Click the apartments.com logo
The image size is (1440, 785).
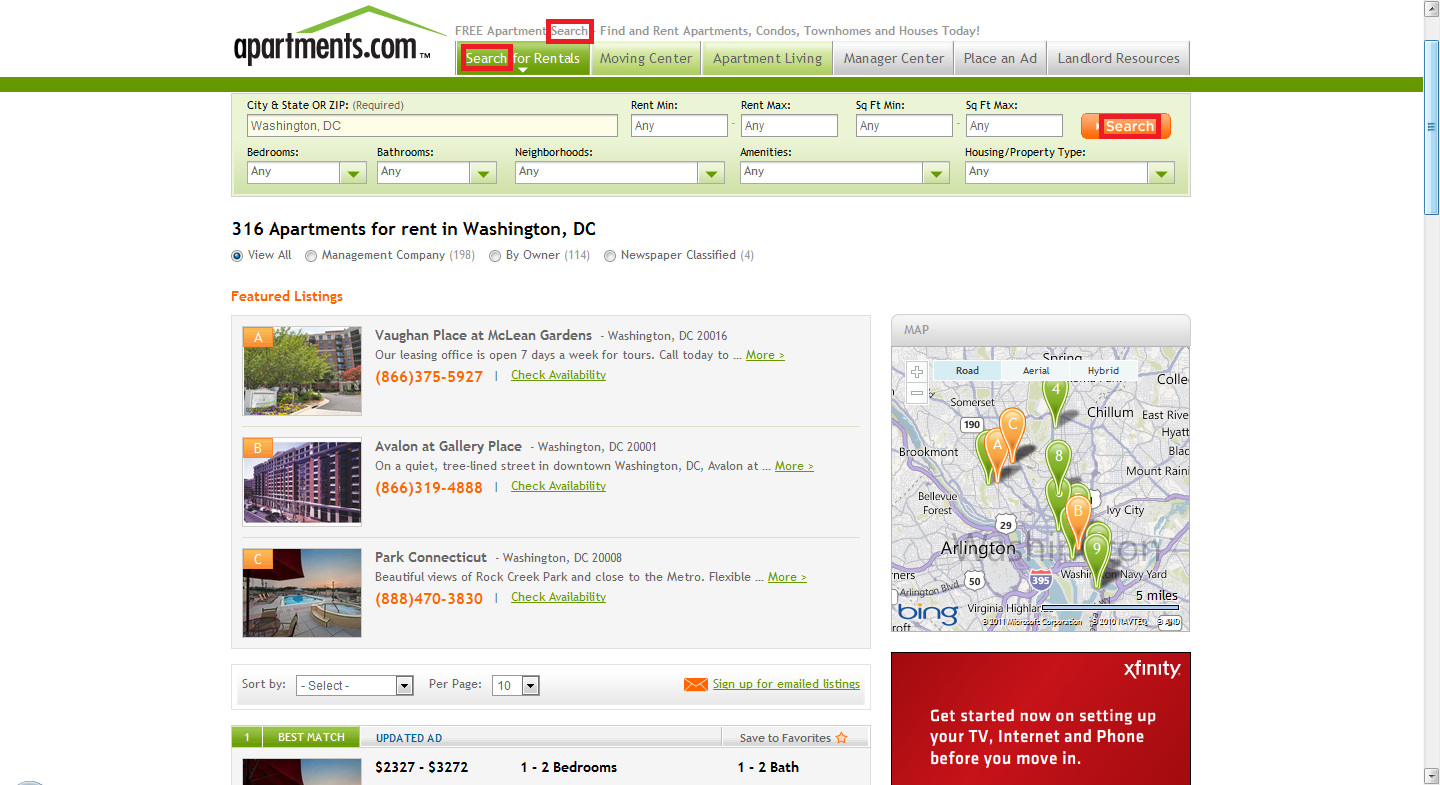coord(339,38)
